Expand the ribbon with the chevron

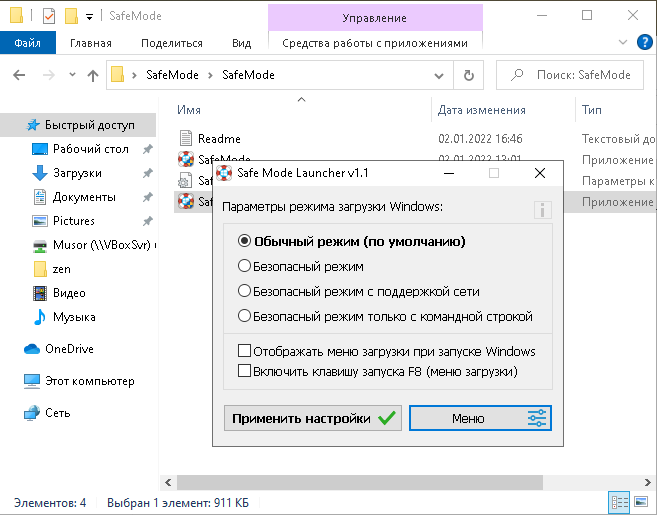tap(623, 42)
